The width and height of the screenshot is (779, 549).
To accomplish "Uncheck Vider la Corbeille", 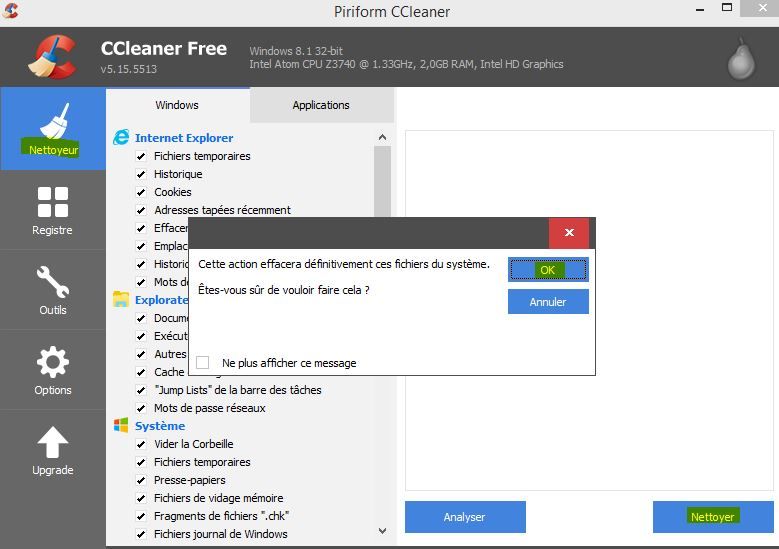I will coord(141,444).
